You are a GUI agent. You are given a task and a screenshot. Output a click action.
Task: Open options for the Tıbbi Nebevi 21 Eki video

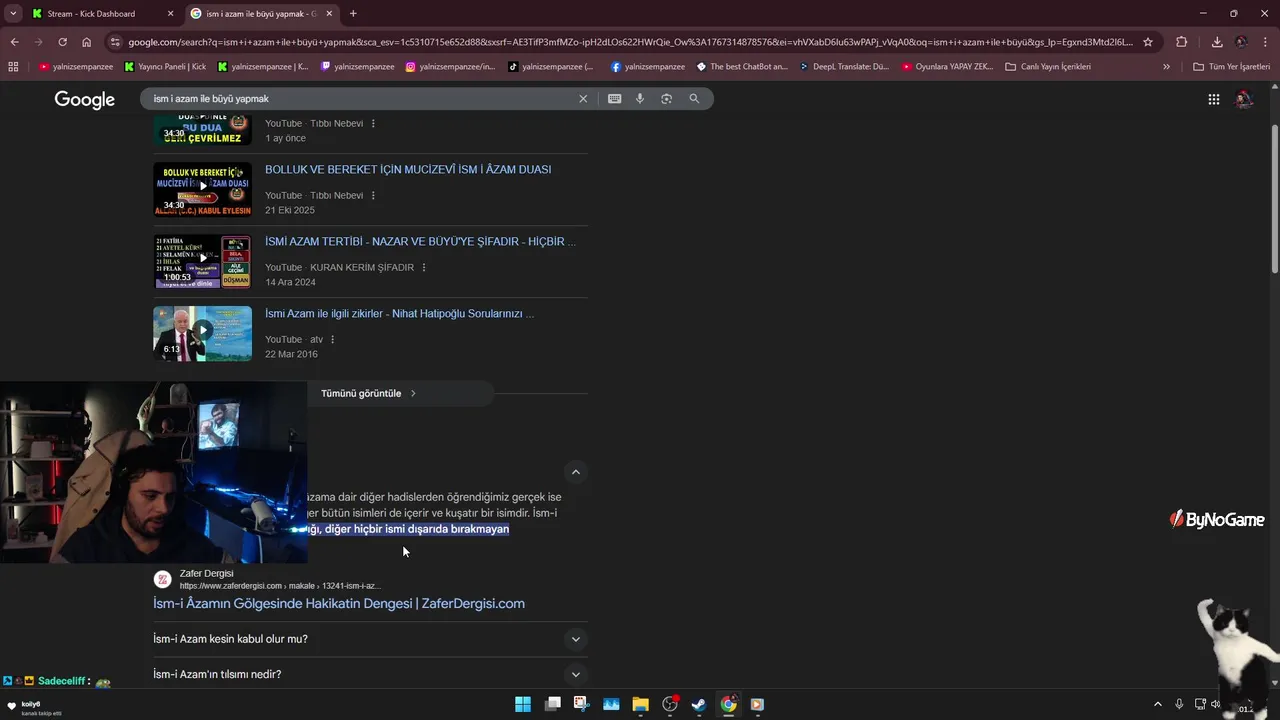pos(373,196)
